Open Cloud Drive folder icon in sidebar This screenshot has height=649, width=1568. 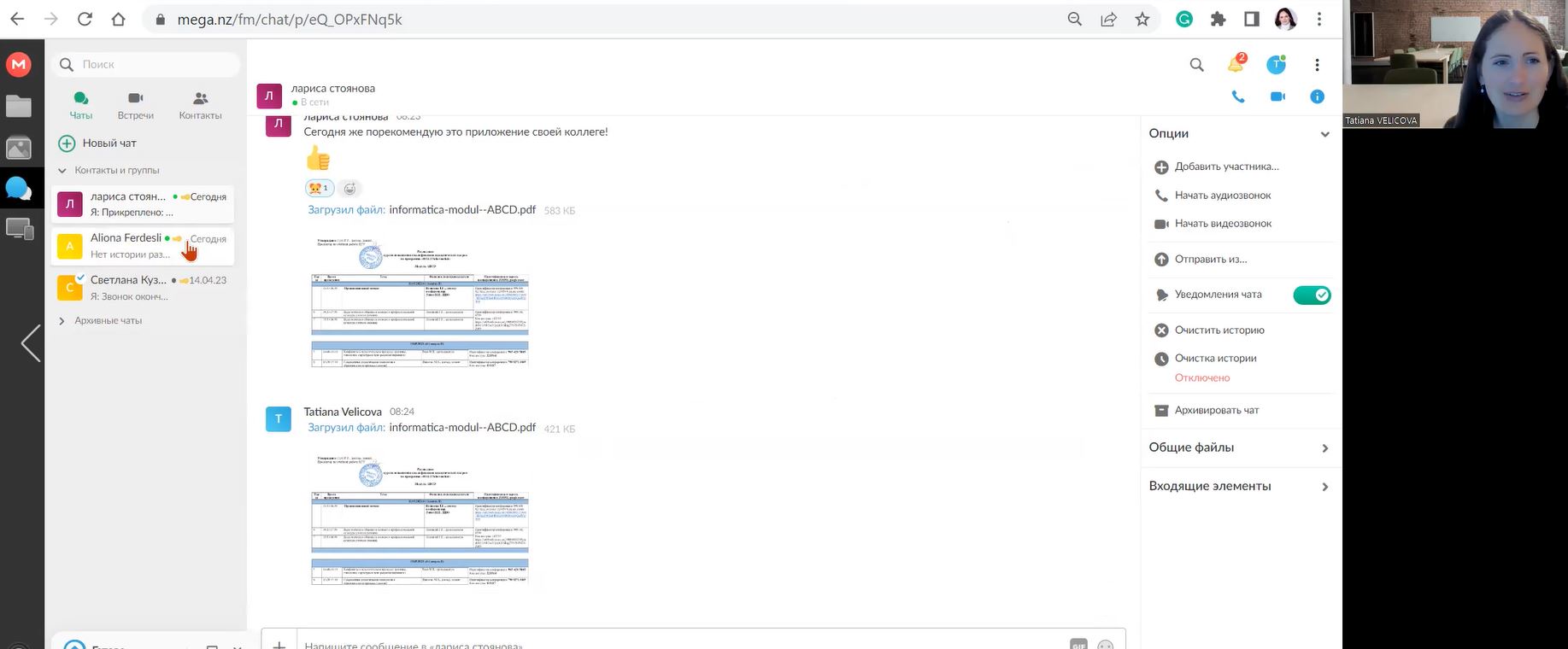(19, 107)
